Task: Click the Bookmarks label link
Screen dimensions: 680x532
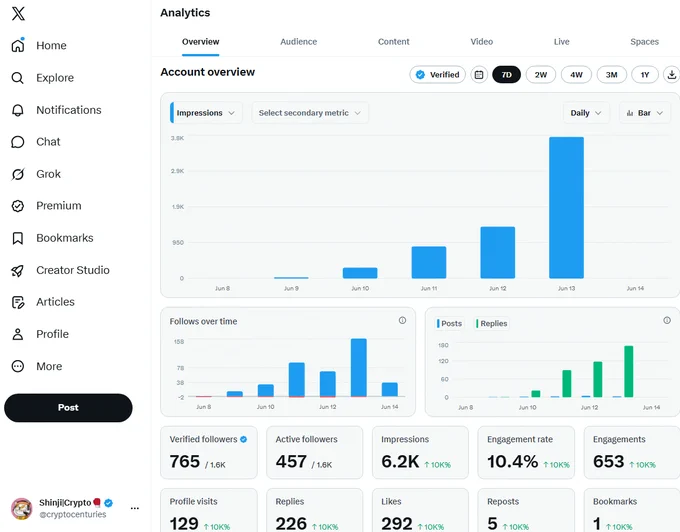Action: 65,238
